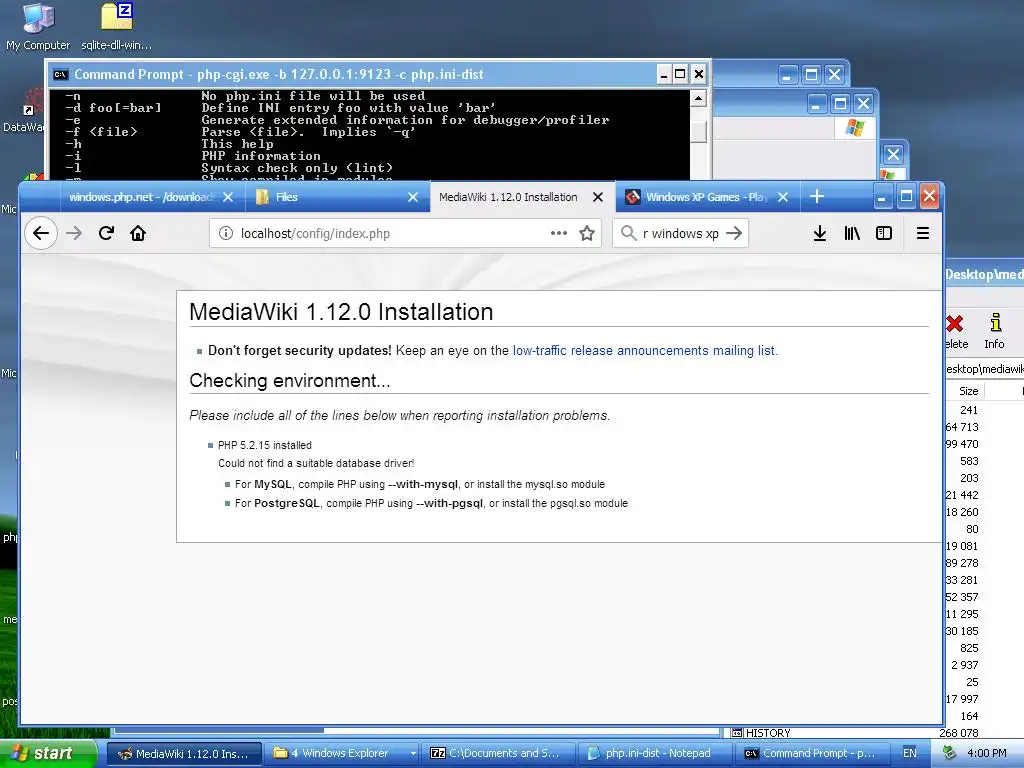The height and width of the screenshot is (768, 1024).
Task: Click the system tray icon next to the clock
Action: pos(950,754)
